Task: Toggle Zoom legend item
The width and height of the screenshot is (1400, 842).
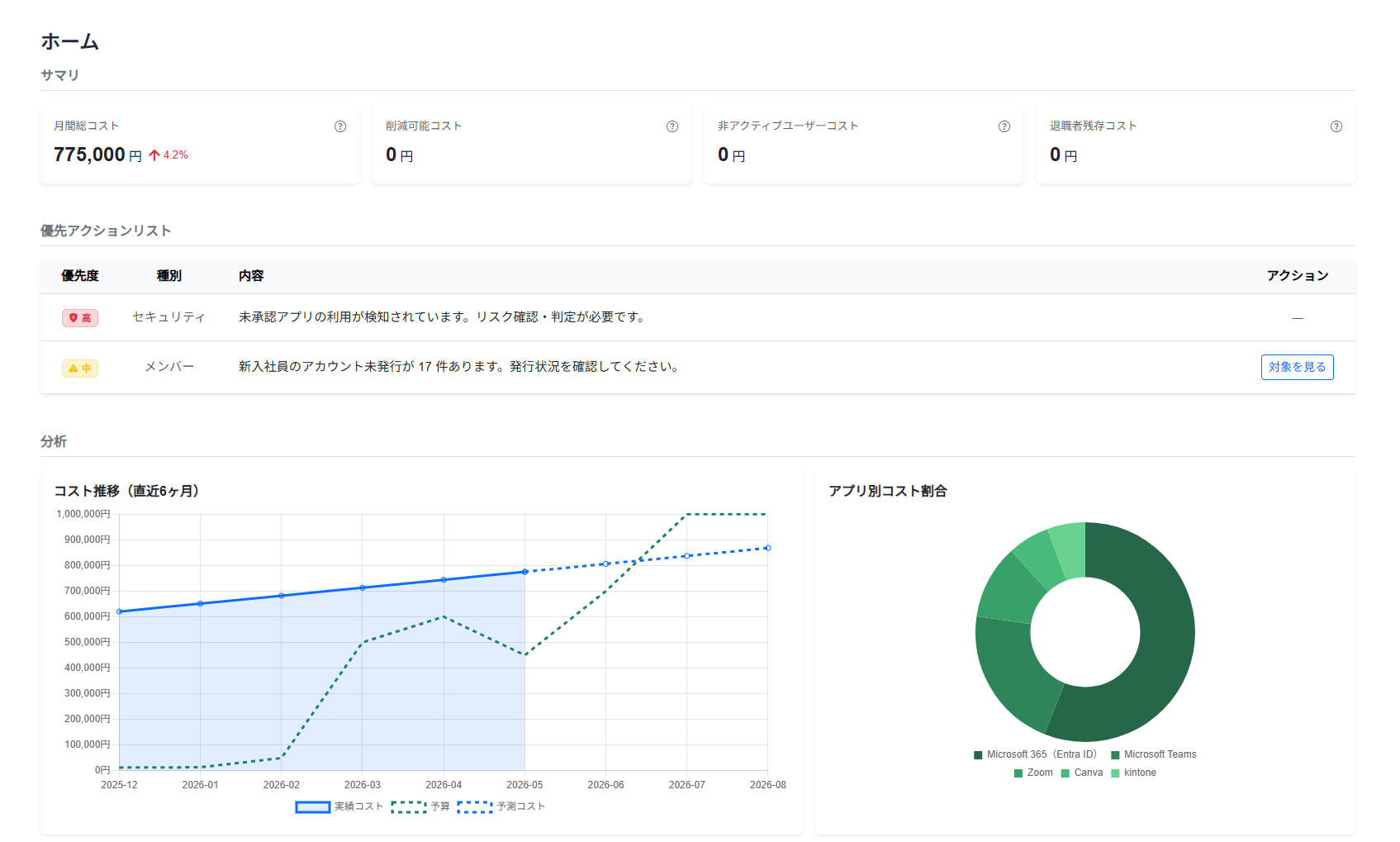Action: [1033, 773]
